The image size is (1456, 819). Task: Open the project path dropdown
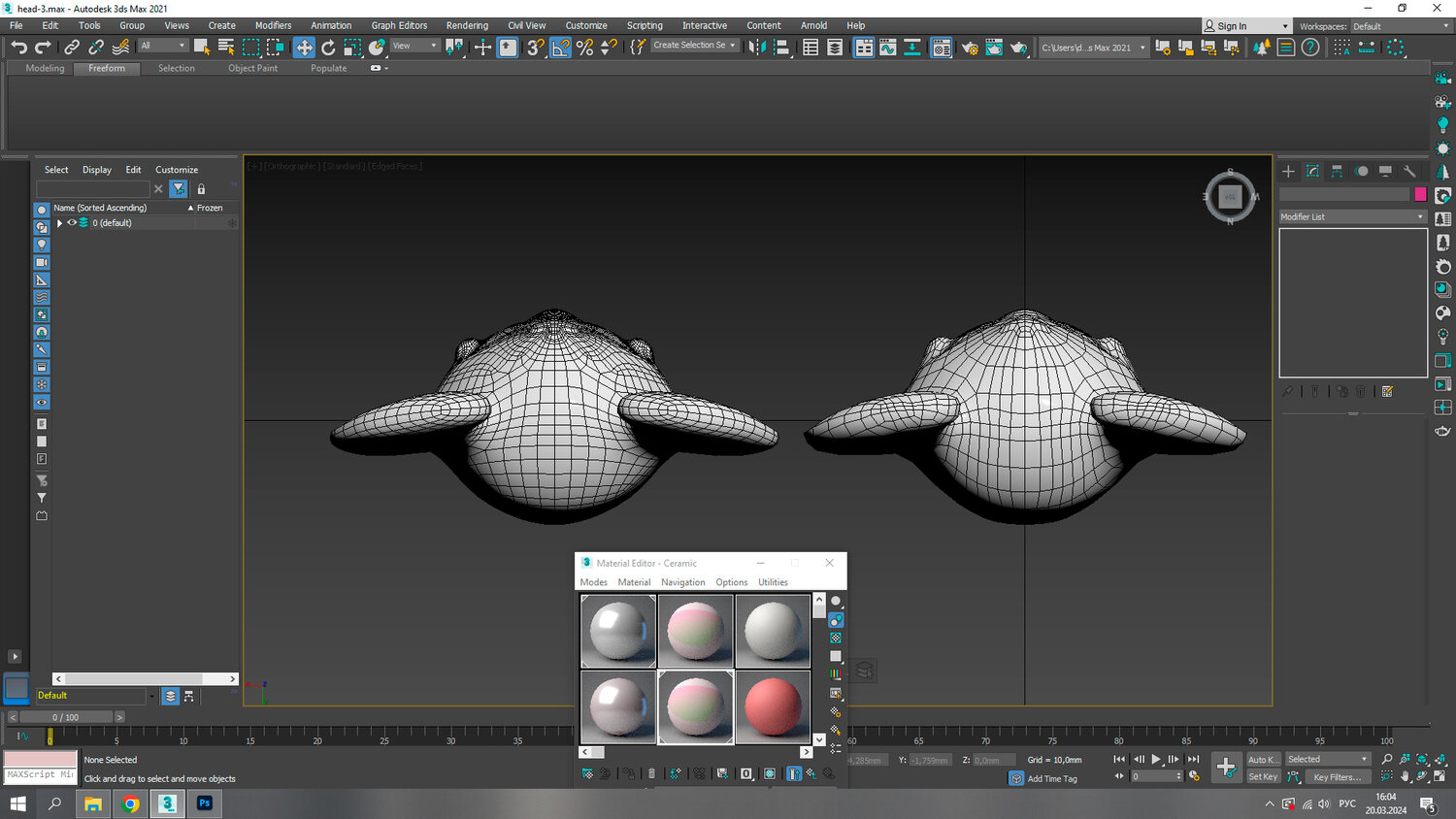tap(1093, 47)
